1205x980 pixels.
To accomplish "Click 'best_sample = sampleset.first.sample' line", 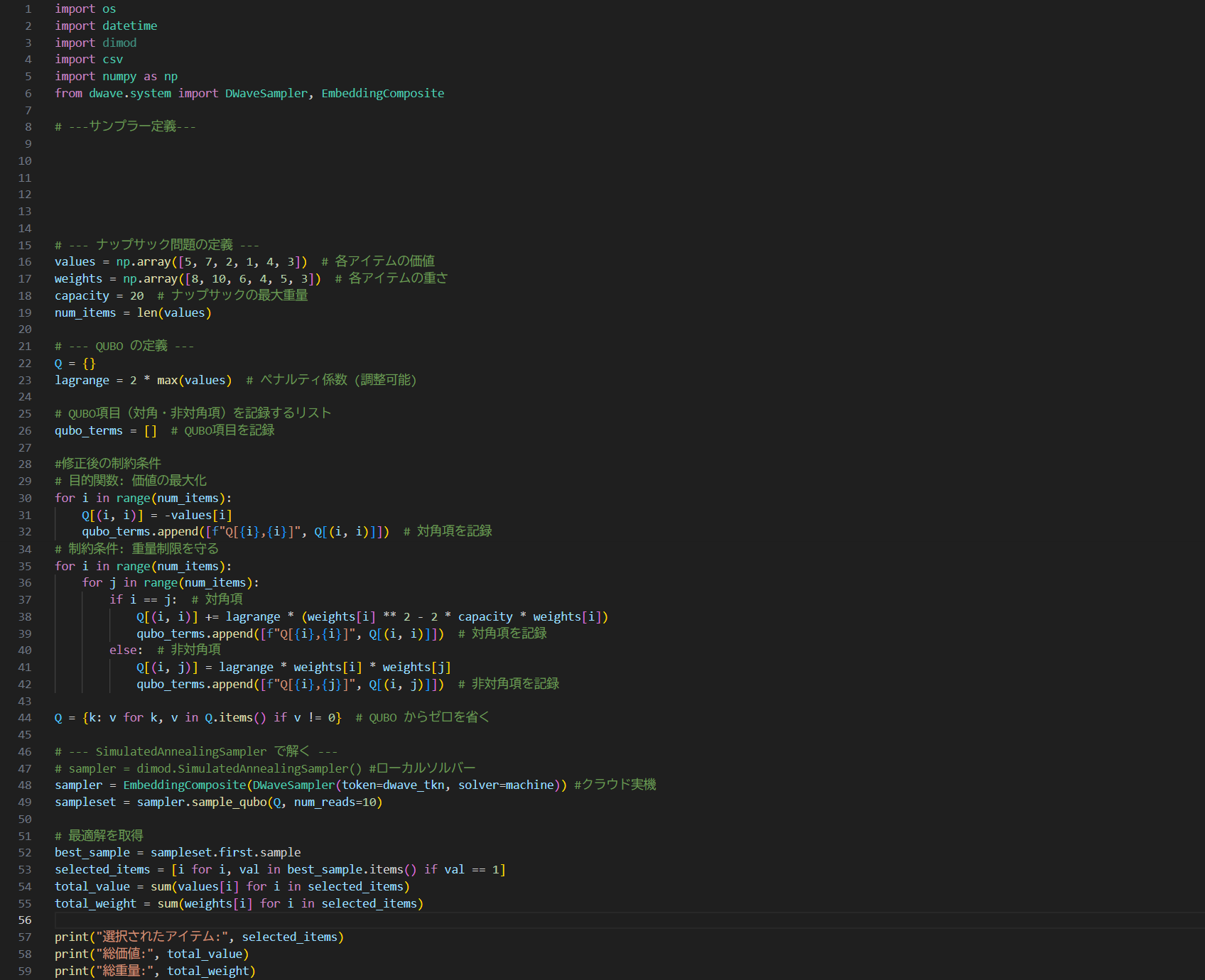I will click(178, 853).
